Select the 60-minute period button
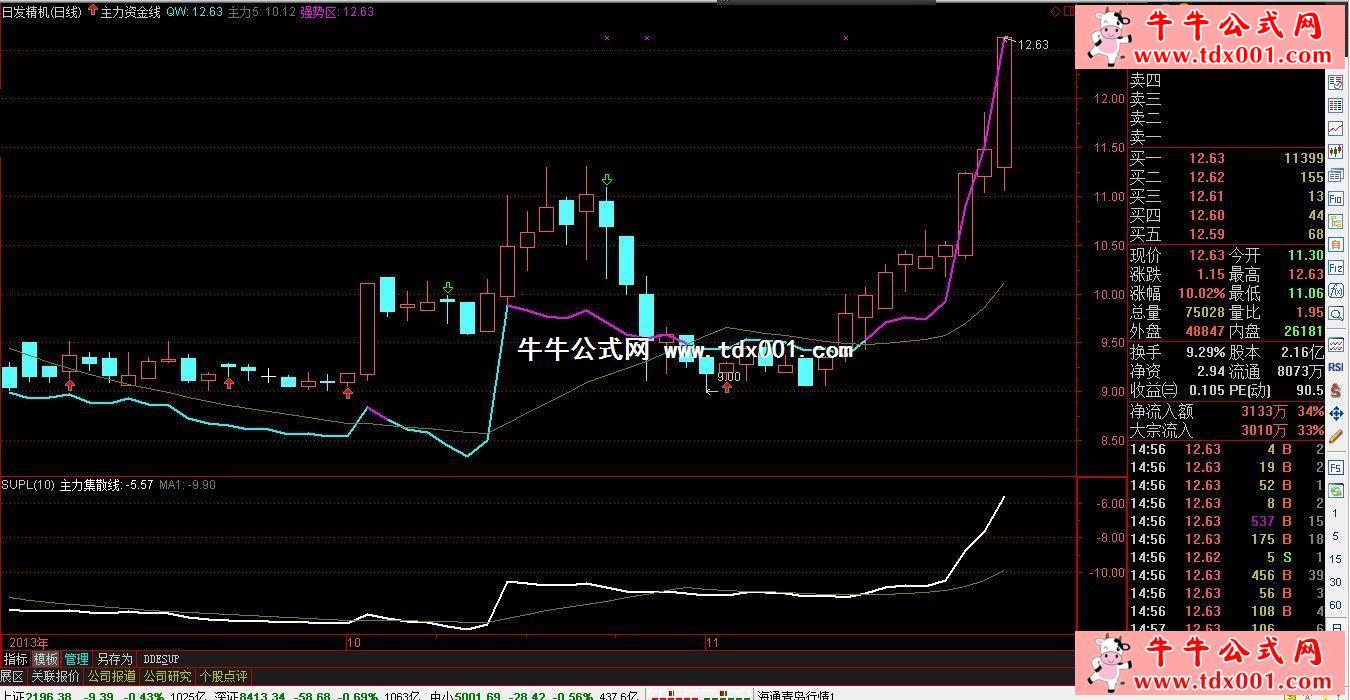1350x700 pixels. [x=1336, y=605]
